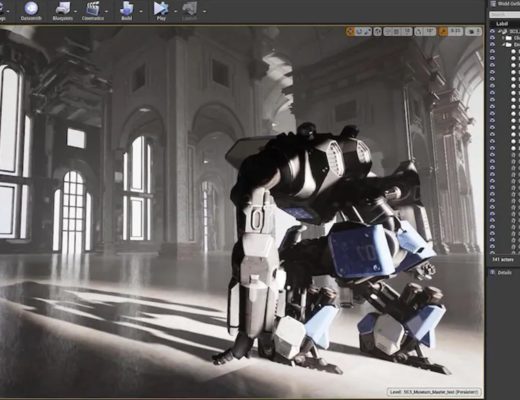Click the greyed Launch toolbar icon

coord(190,11)
